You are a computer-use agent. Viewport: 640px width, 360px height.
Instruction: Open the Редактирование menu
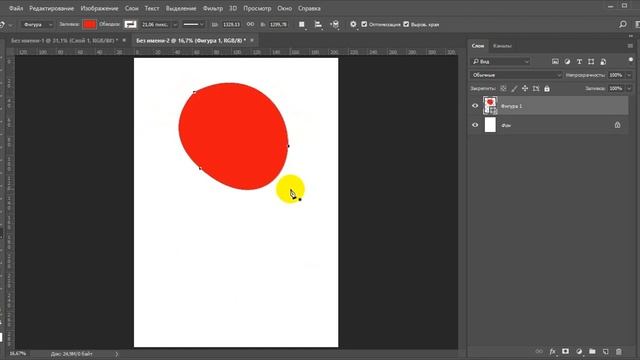(x=51, y=8)
